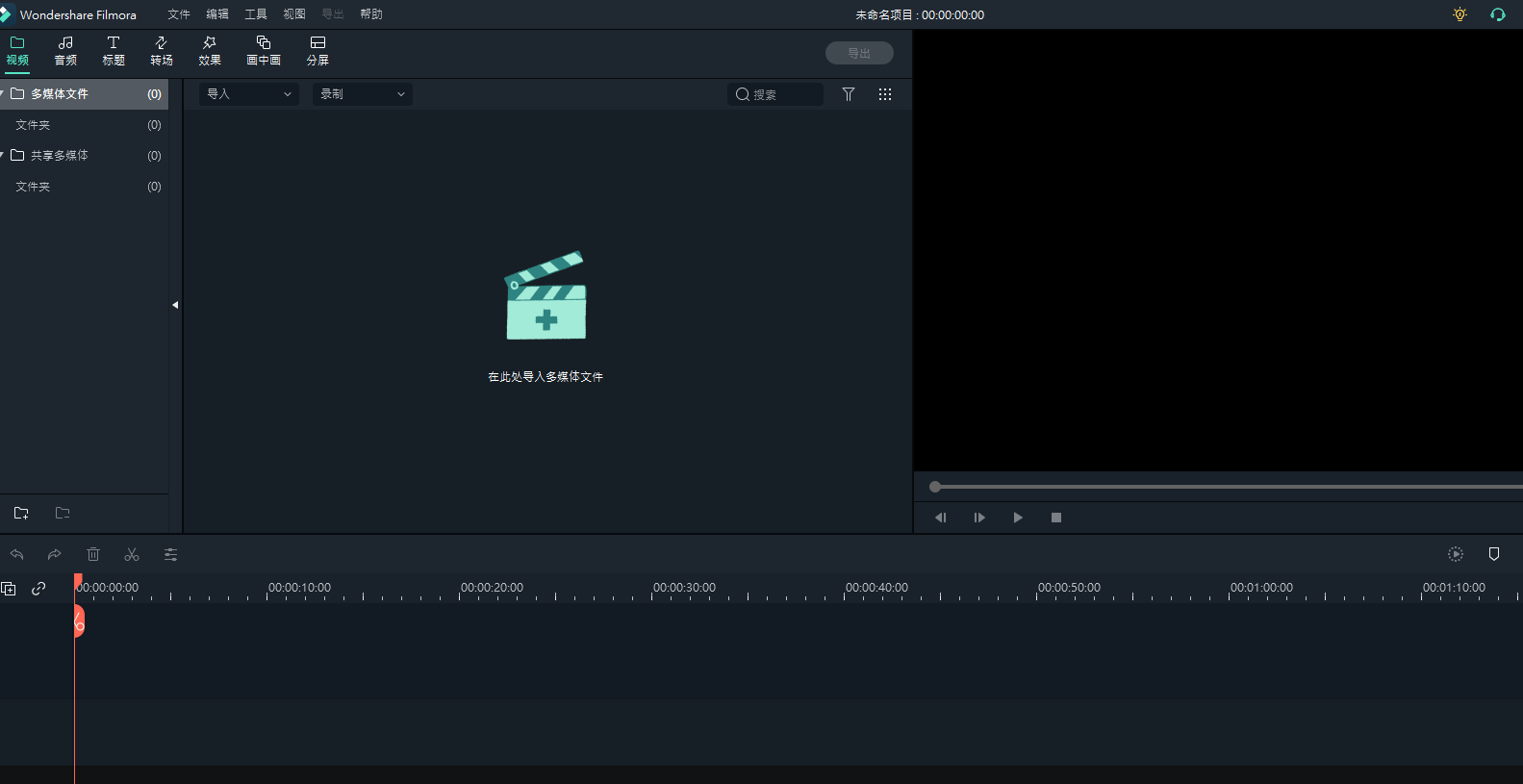Click the 导出 export button
Screen dimensions: 1523x784
[x=859, y=53]
